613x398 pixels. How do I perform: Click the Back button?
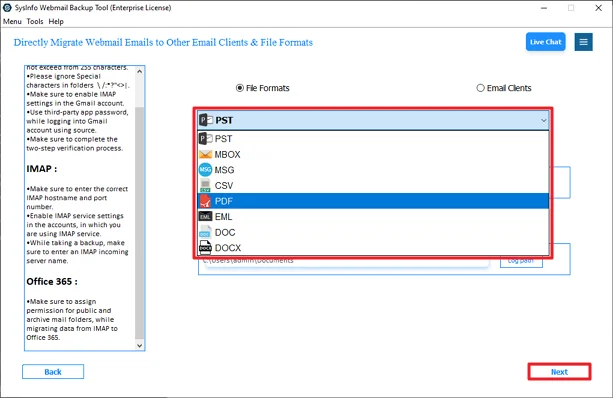[x=53, y=372]
